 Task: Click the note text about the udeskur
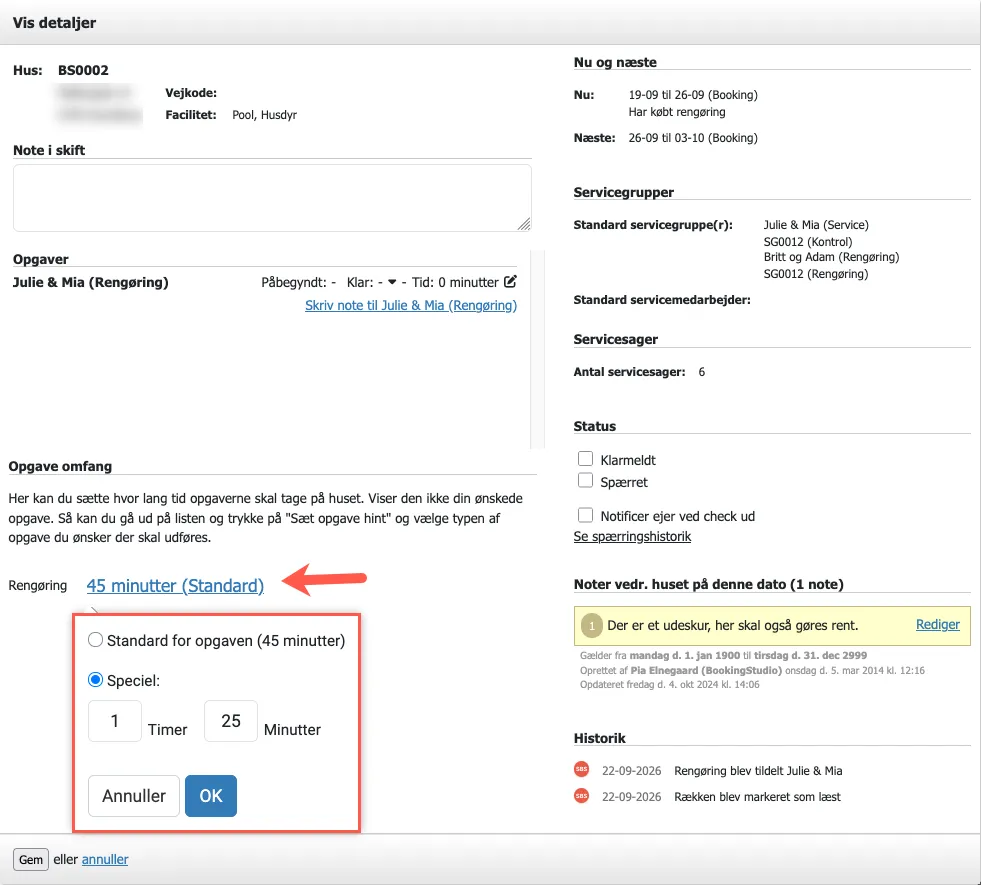click(x=733, y=625)
